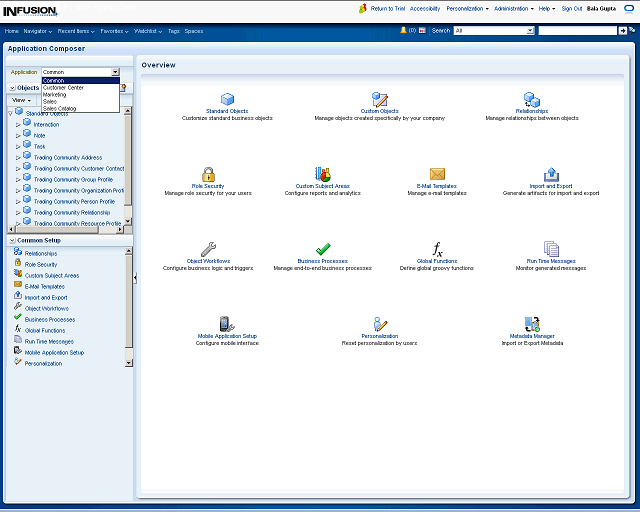This screenshot has width=640, height=512.
Task: Click the Import and Export link in Common Setup
Action: point(46,298)
